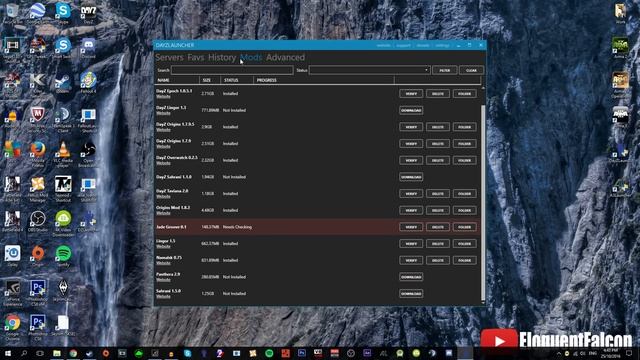Open the Skype desktop icon in top row
The height and width of the screenshot is (360, 640).
(x=63, y=12)
